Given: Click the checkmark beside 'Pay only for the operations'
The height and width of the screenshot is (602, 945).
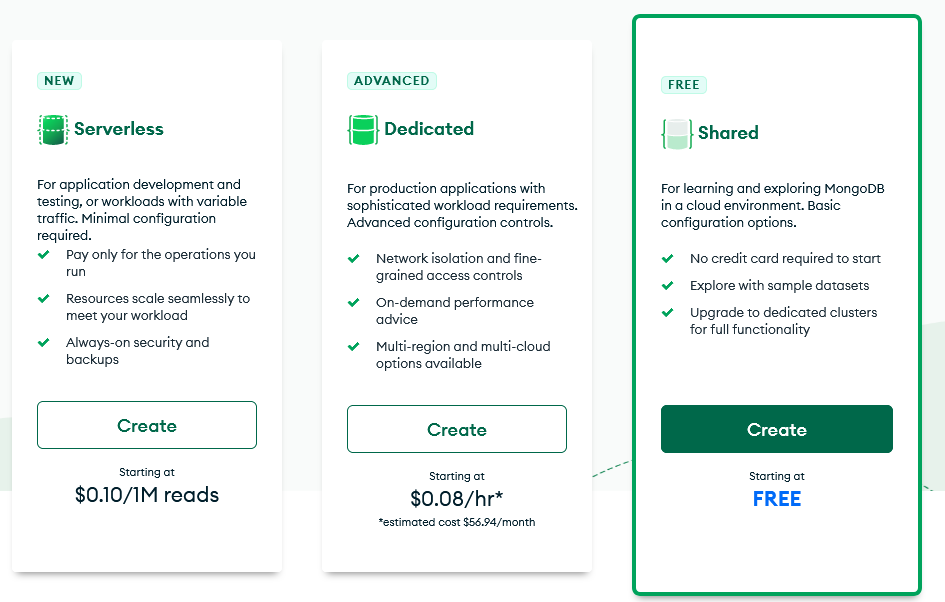Looking at the screenshot, I should coord(43,254).
